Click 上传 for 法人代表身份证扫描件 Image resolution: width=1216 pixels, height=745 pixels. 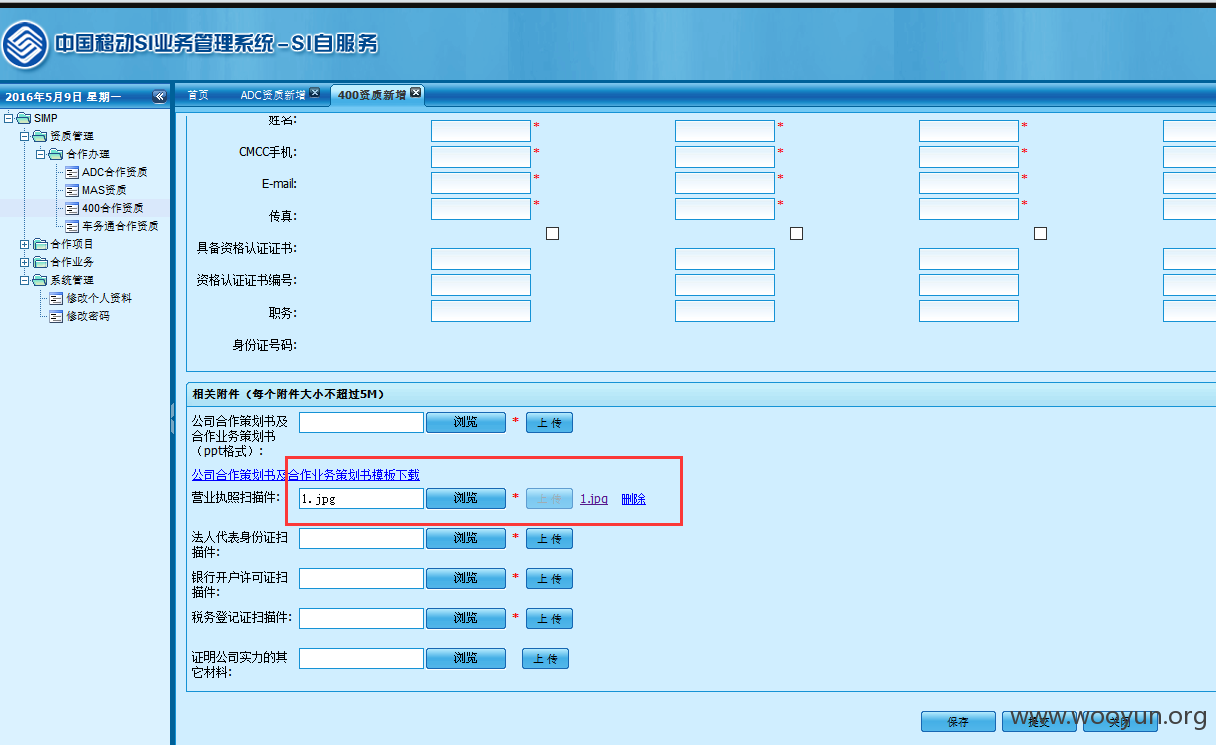point(549,539)
